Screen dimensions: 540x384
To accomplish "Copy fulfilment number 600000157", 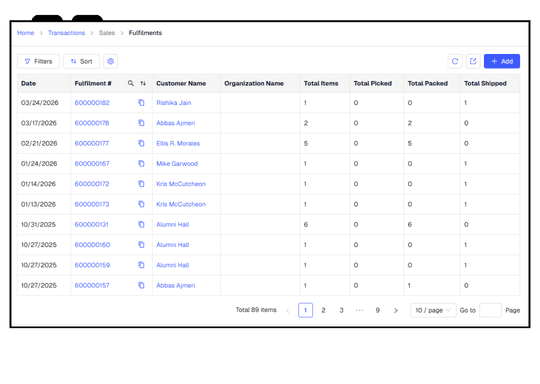I will pyautogui.click(x=141, y=286).
